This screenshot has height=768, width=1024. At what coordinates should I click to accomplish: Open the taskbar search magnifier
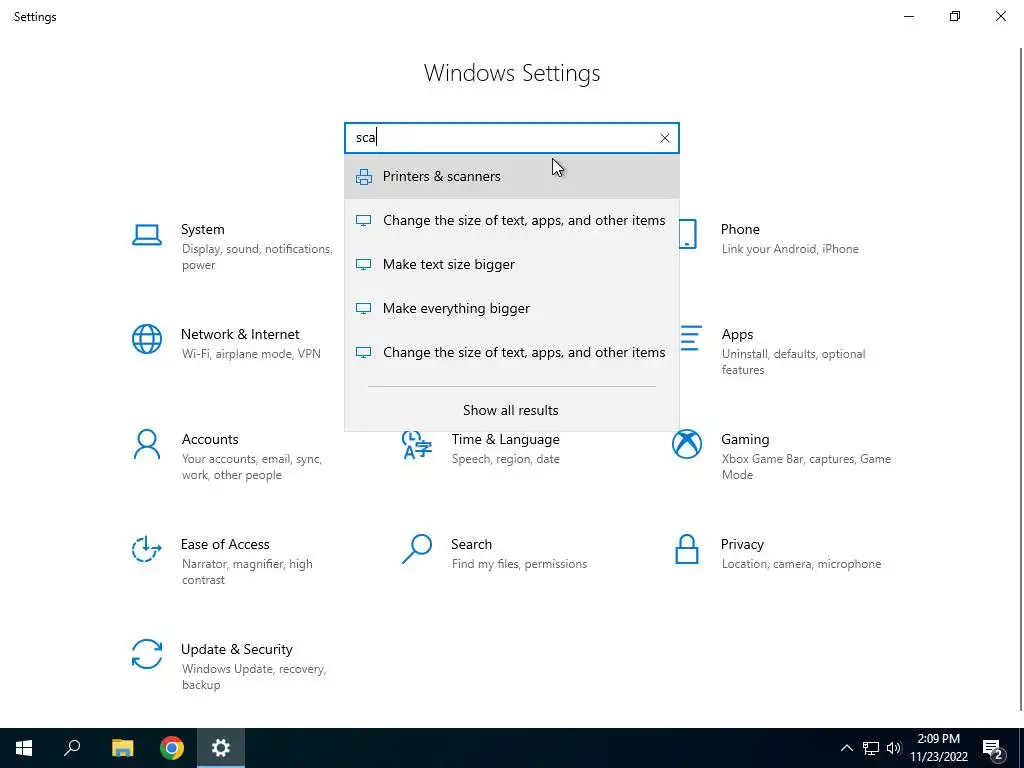click(x=72, y=748)
